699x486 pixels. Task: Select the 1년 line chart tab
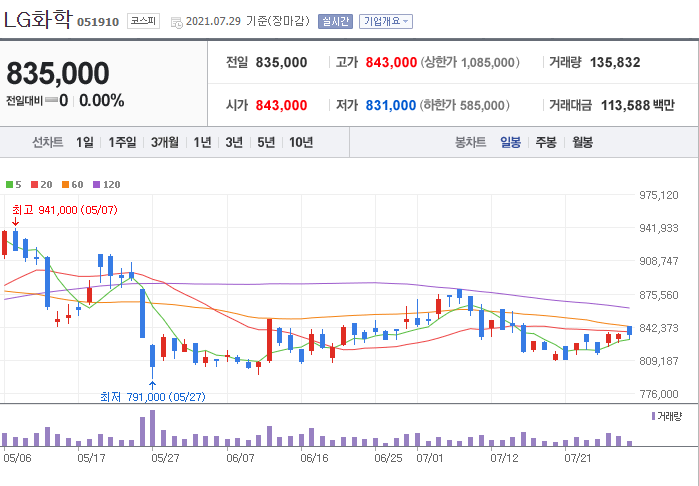[202, 142]
